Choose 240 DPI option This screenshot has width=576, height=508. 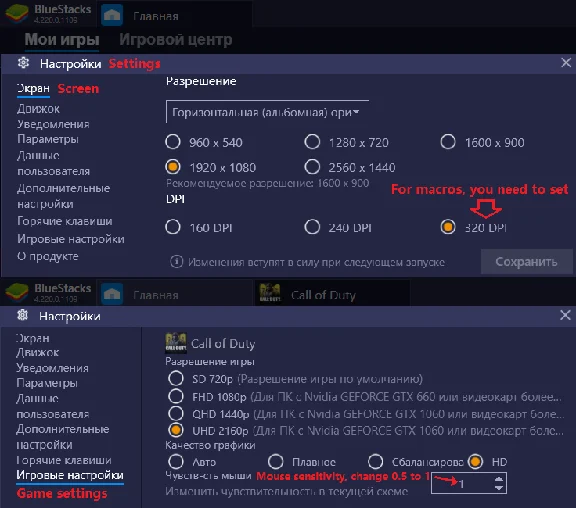312,227
